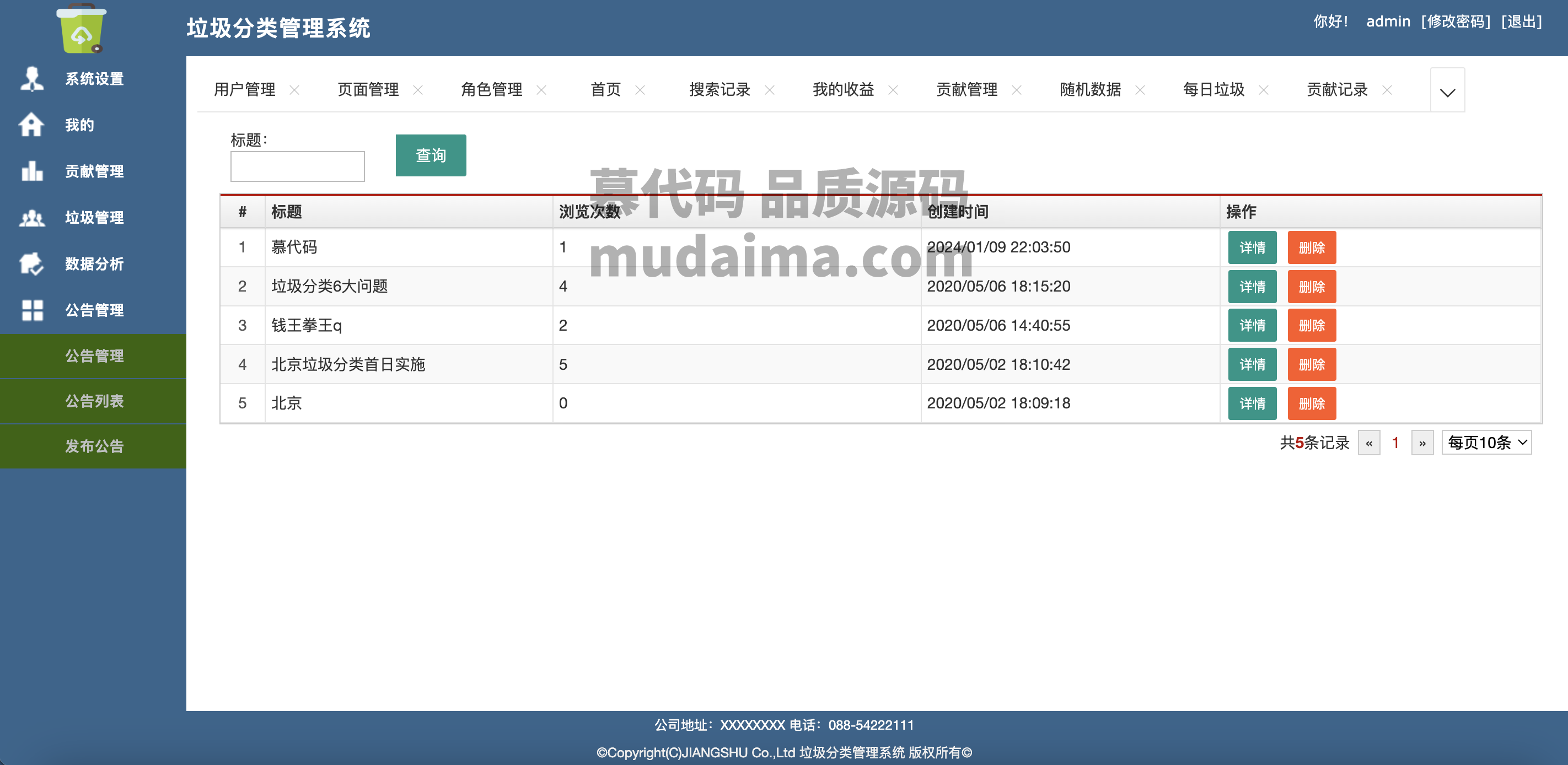1568x765 pixels.
Task: Expand the tab list chevron dropdown
Action: (x=1447, y=90)
